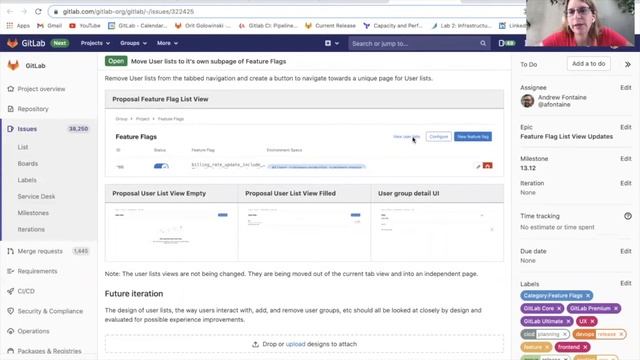Click the Repository file icon

pyautogui.click(x=11, y=109)
